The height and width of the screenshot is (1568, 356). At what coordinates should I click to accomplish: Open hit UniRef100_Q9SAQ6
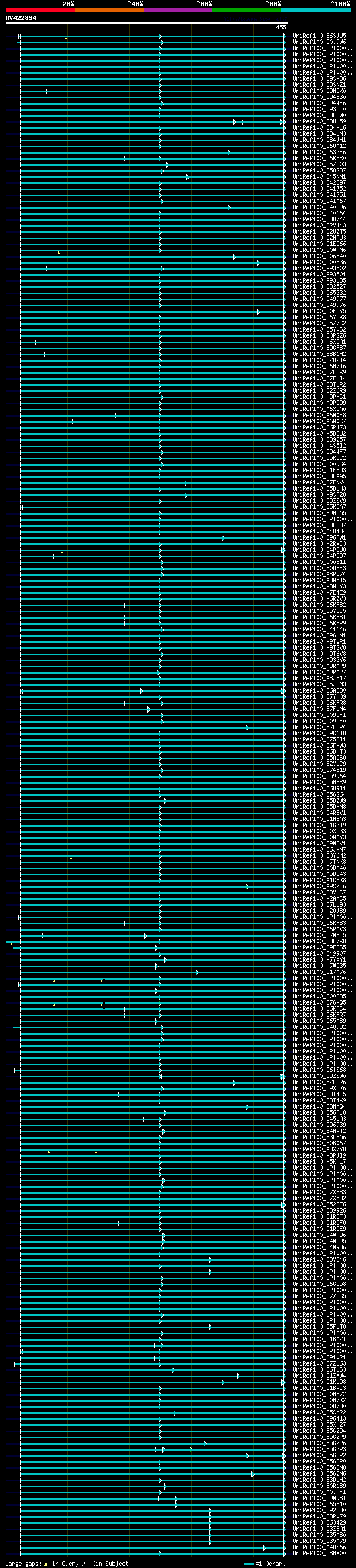coord(319,79)
